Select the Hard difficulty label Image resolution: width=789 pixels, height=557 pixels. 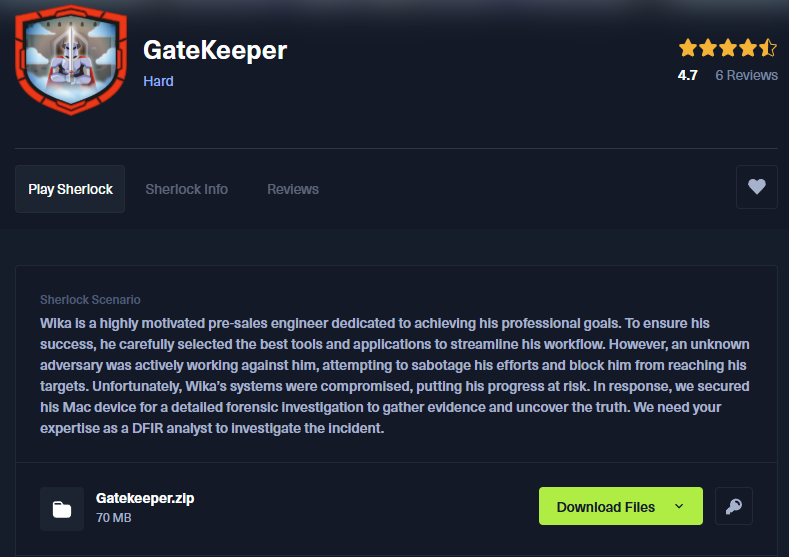click(x=158, y=81)
